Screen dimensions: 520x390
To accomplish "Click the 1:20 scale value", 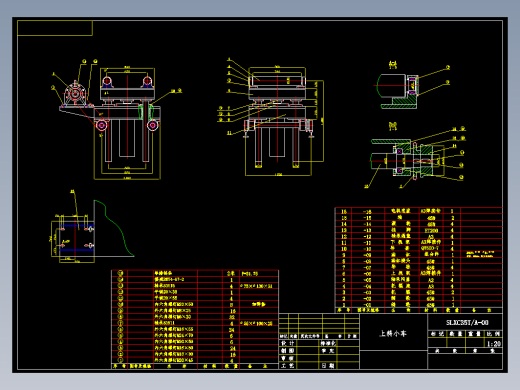I will tap(494, 344).
